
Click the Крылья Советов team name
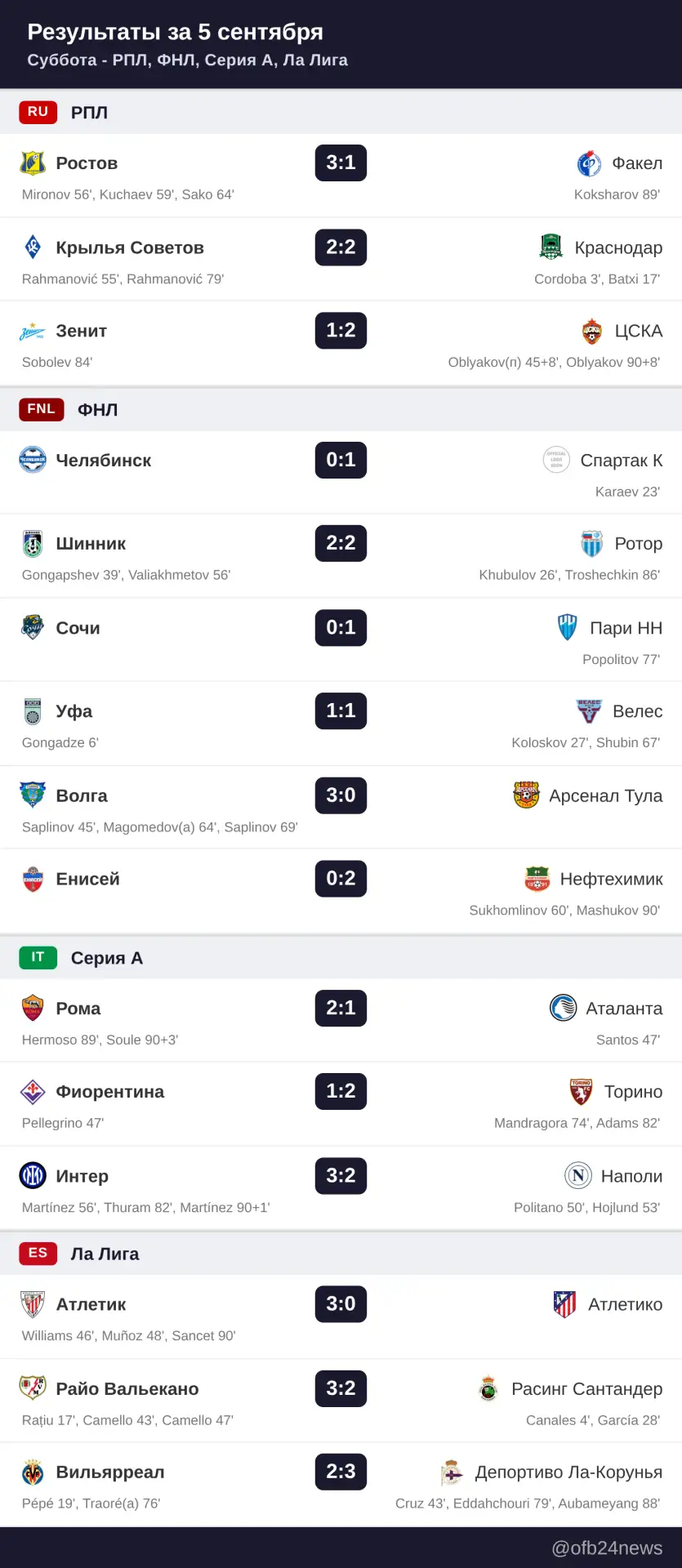pyautogui.click(x=130, y=247)
